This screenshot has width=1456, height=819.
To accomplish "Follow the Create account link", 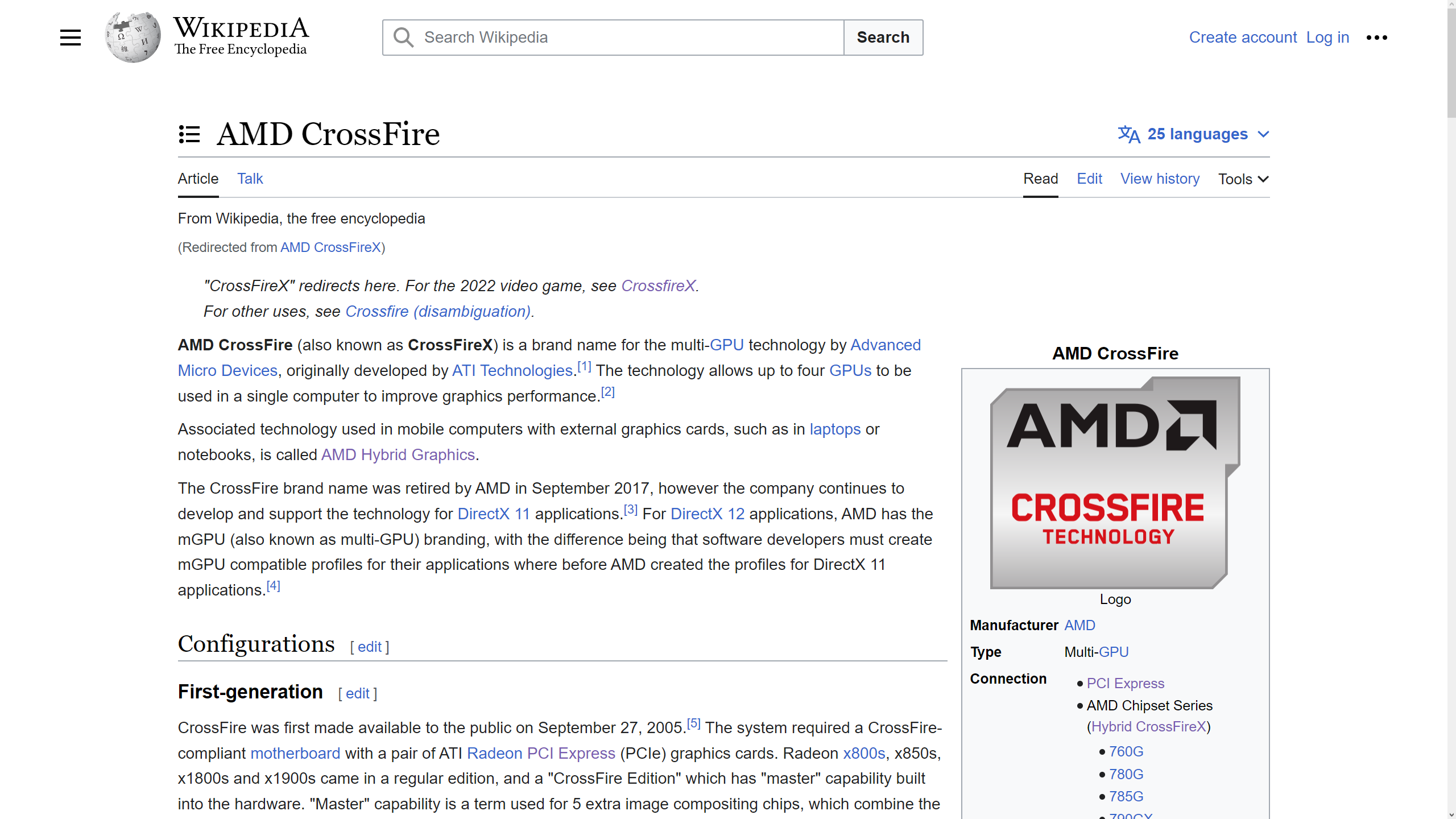I will (x=1243, y=38).
